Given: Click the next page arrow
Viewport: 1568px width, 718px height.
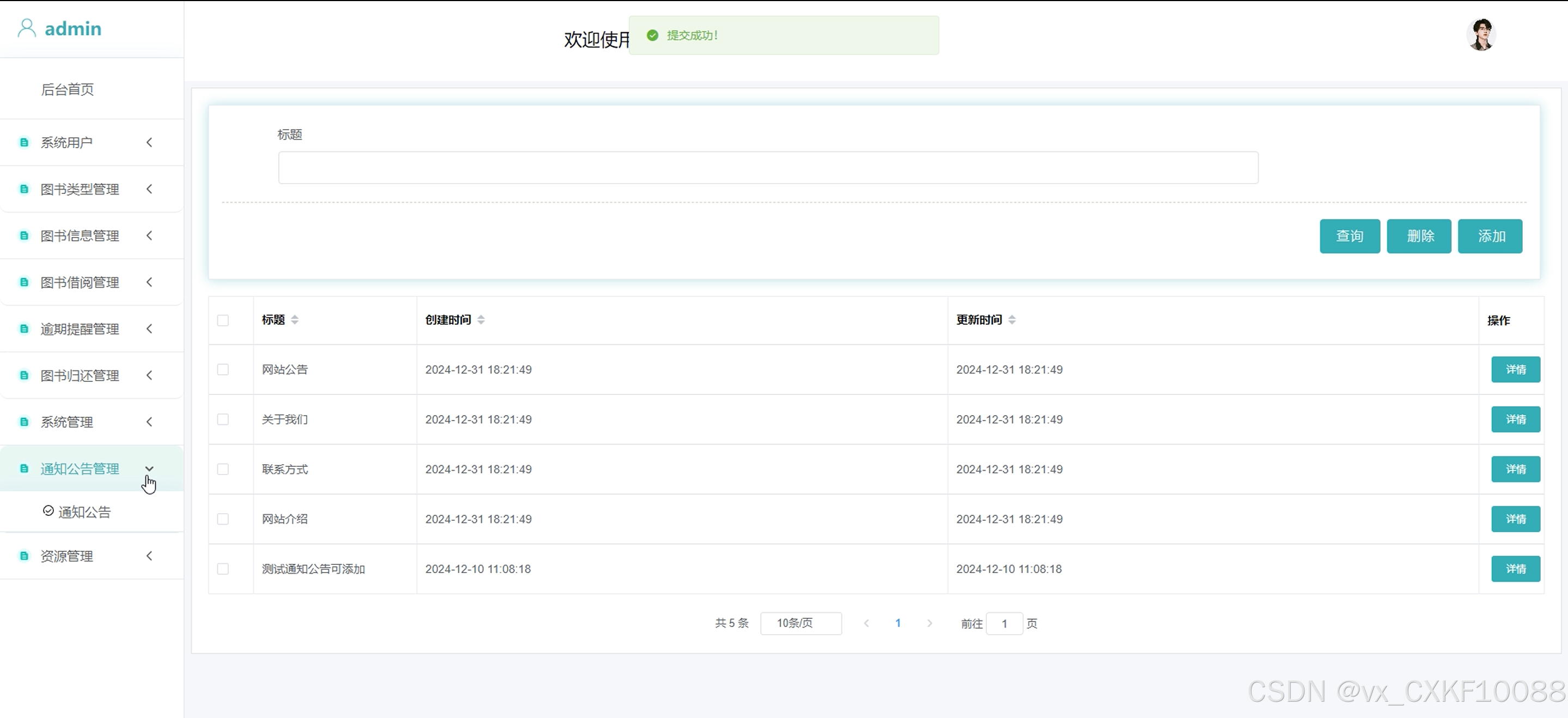Looking at the screenshot, I should (930, 623).
